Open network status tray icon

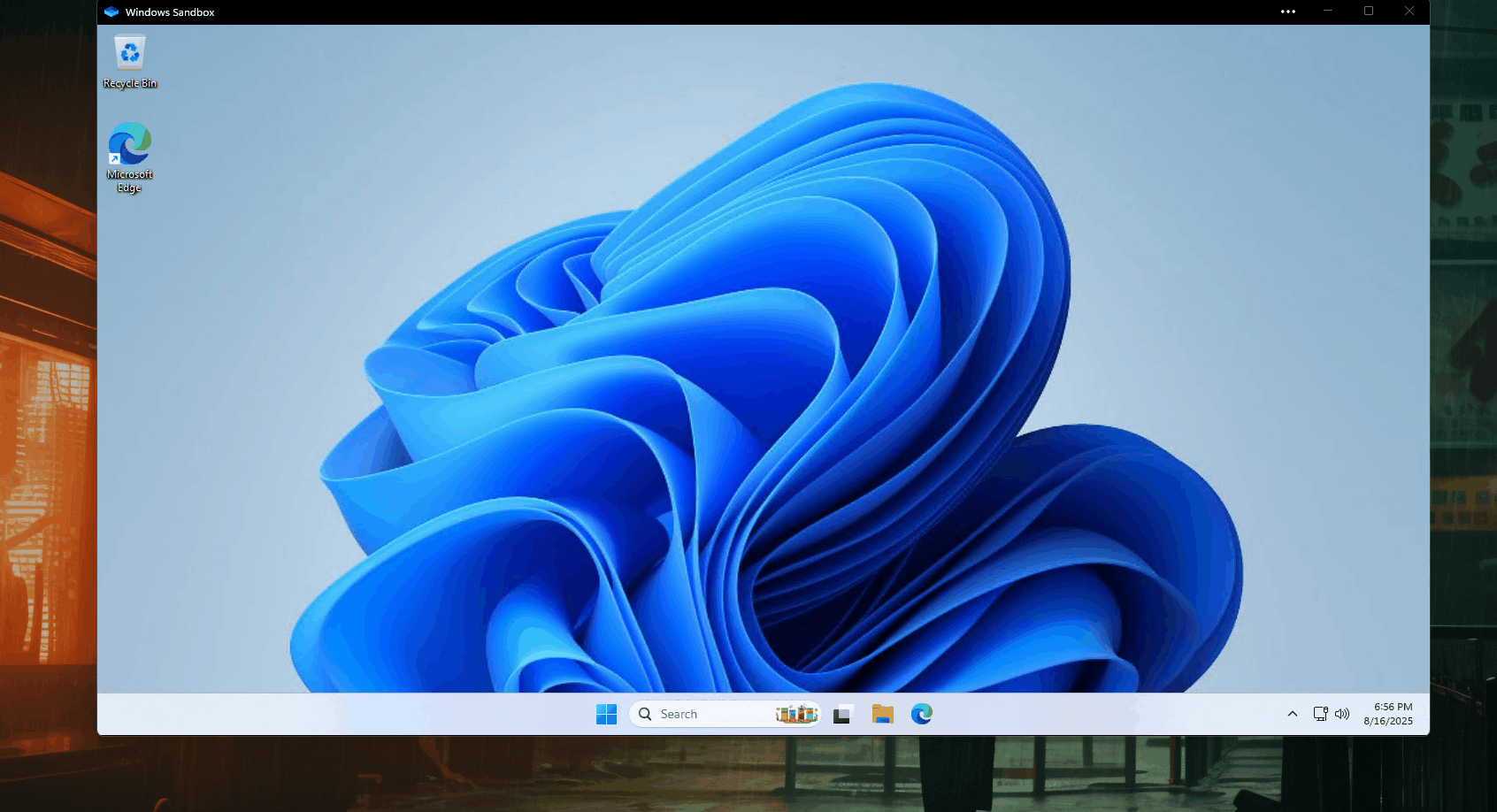pos(1320,714)
